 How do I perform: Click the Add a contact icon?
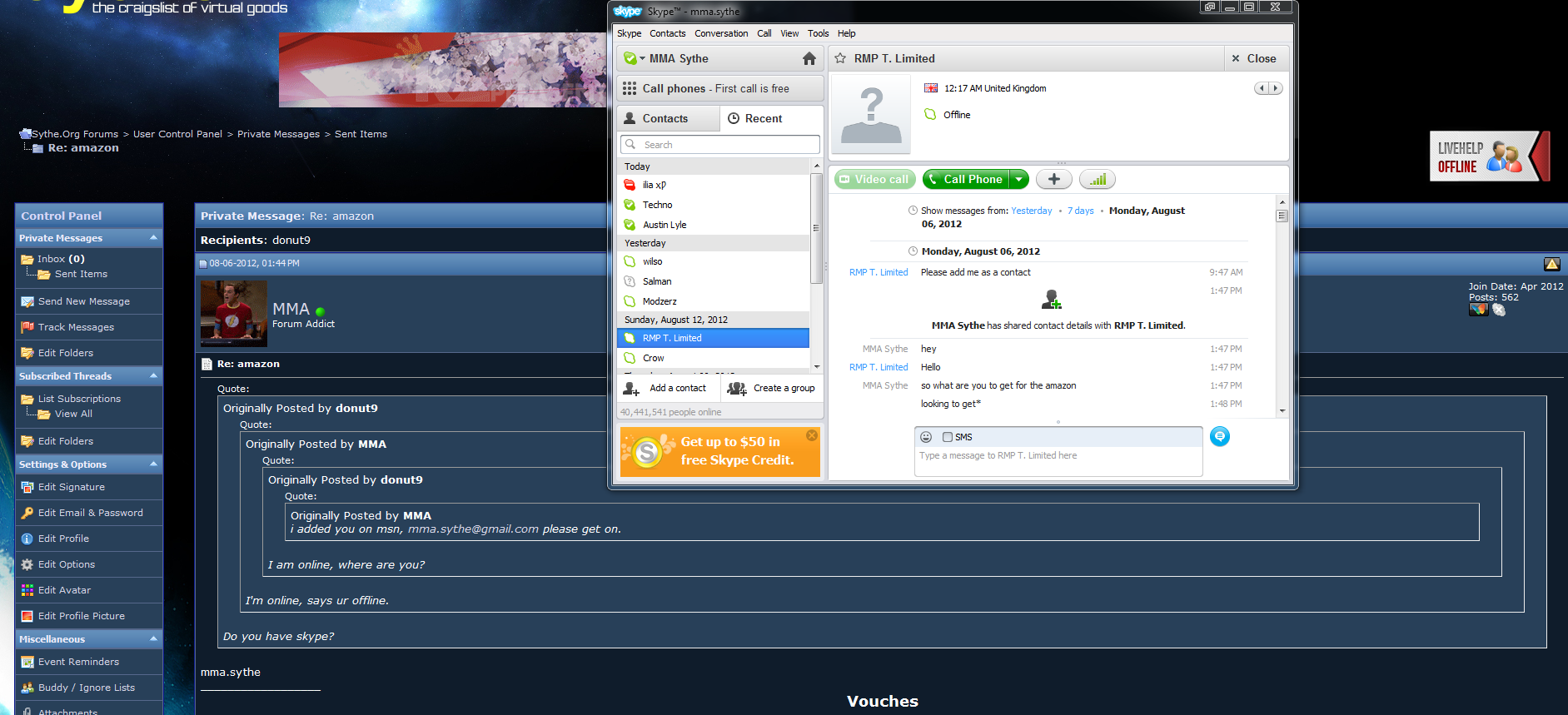point(631,389)
